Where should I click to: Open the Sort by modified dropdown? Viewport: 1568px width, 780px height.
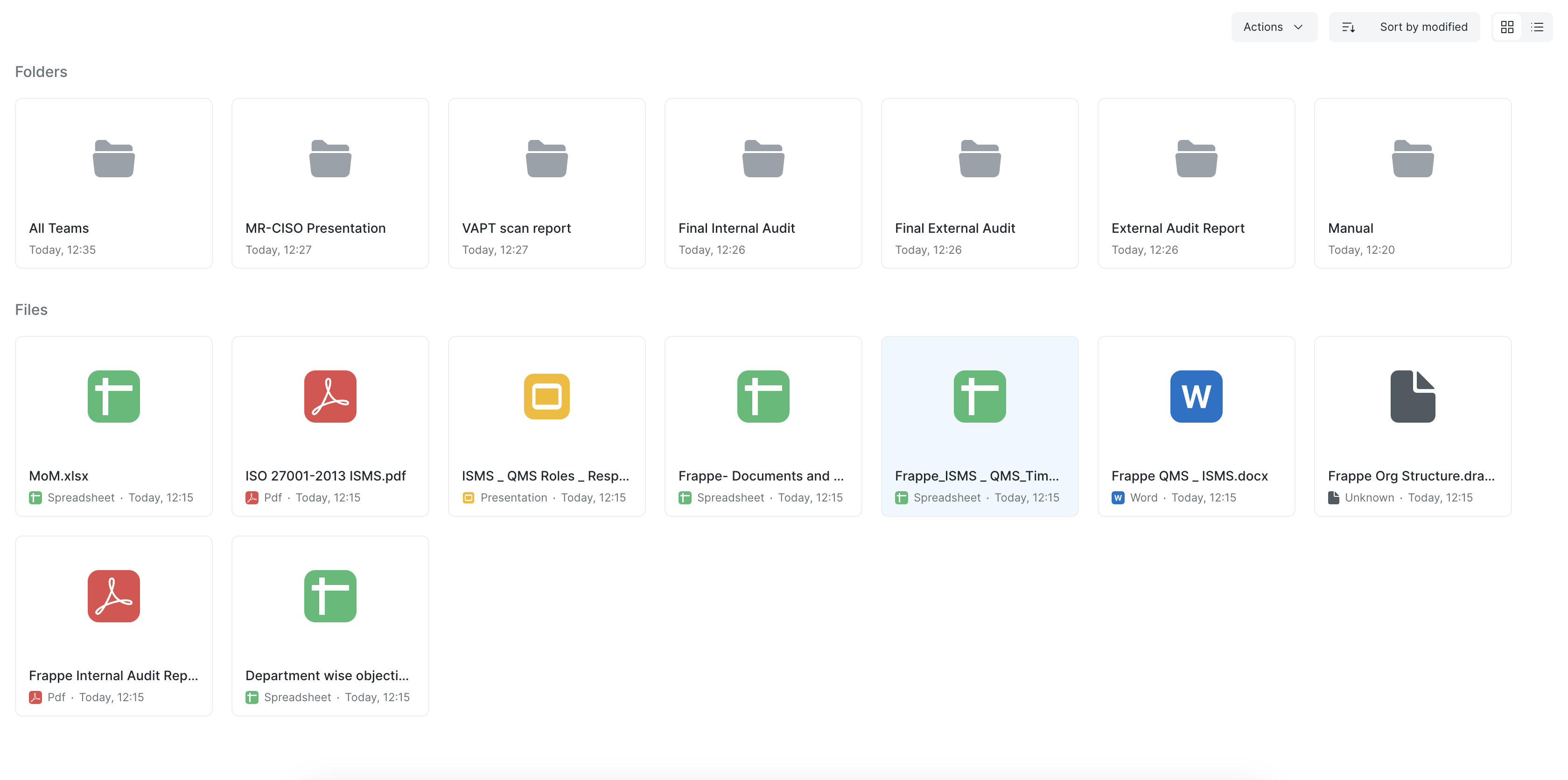click(x=1424, y=26)
